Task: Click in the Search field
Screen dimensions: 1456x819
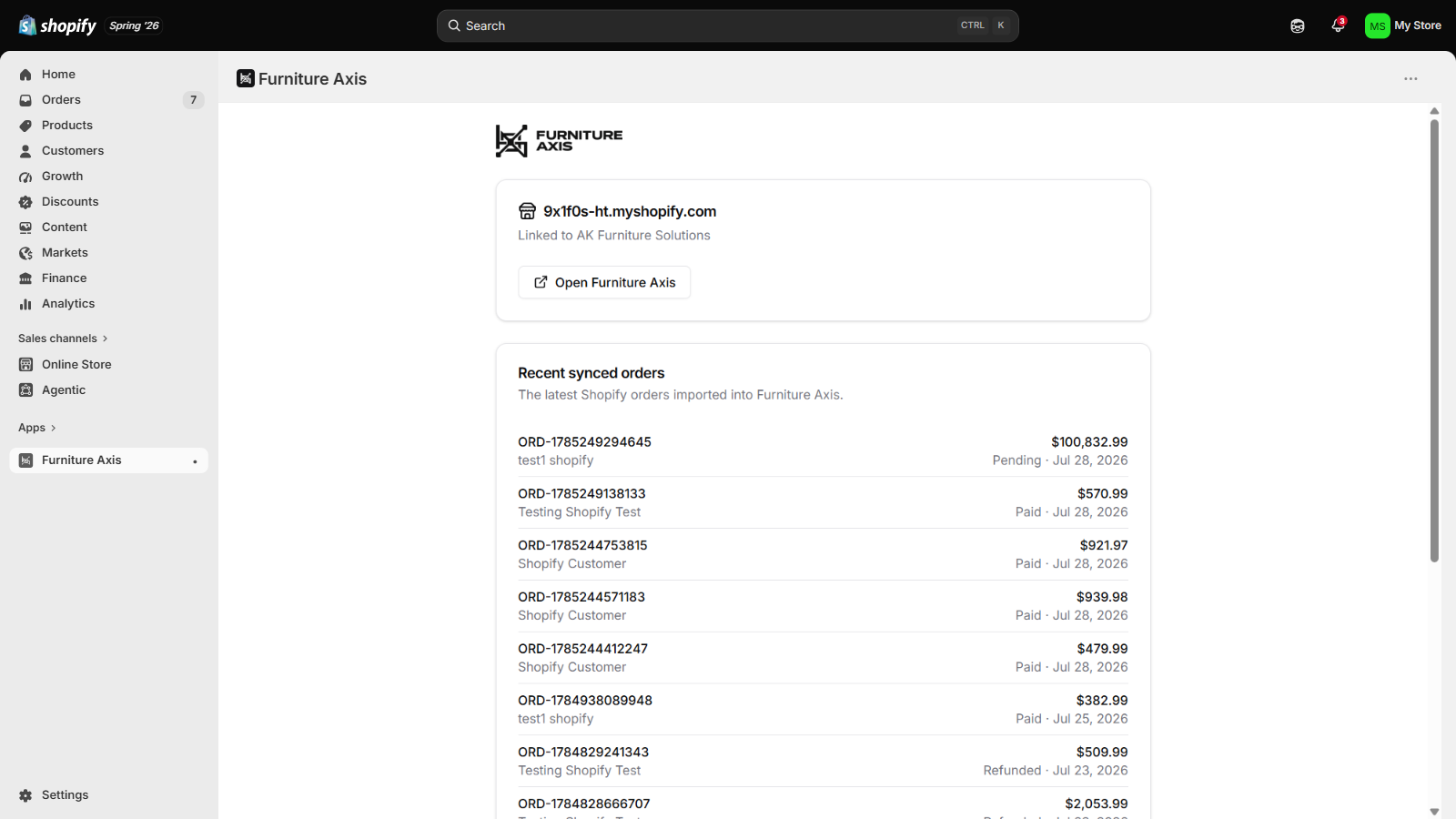Action: 728,25
